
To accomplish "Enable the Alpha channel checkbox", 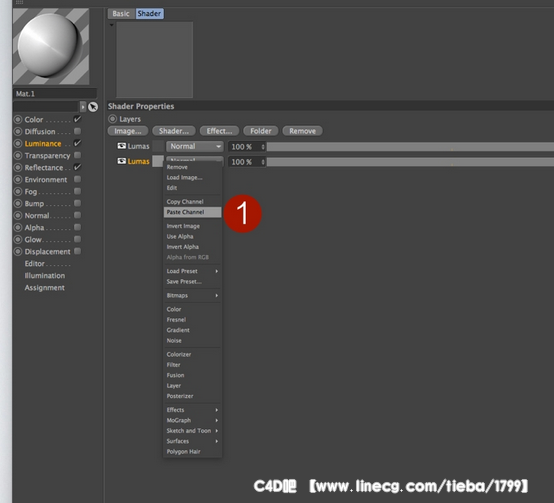I will click(77, 227).
